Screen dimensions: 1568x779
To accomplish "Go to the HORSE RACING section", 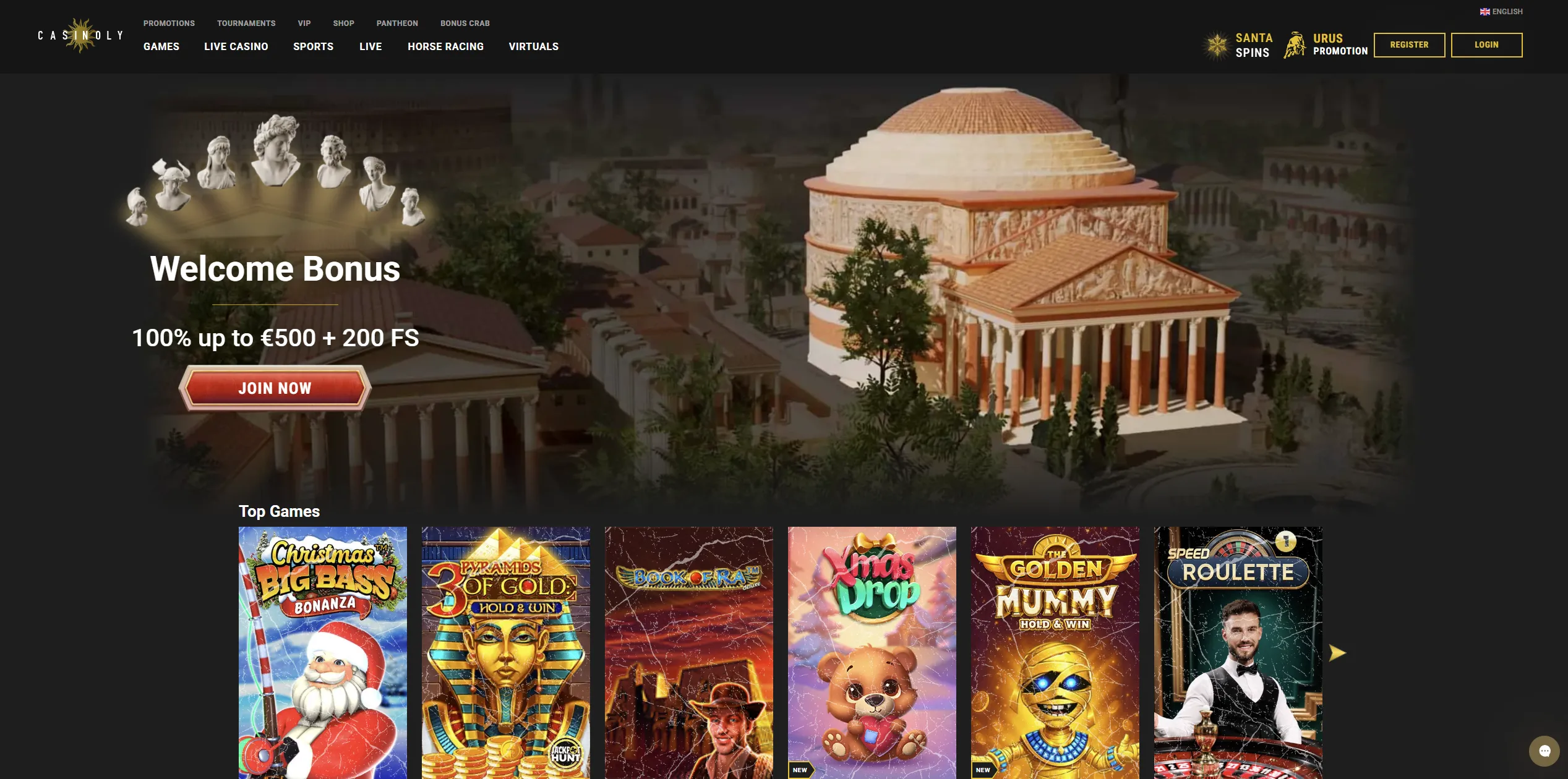I will pos(445,46).
